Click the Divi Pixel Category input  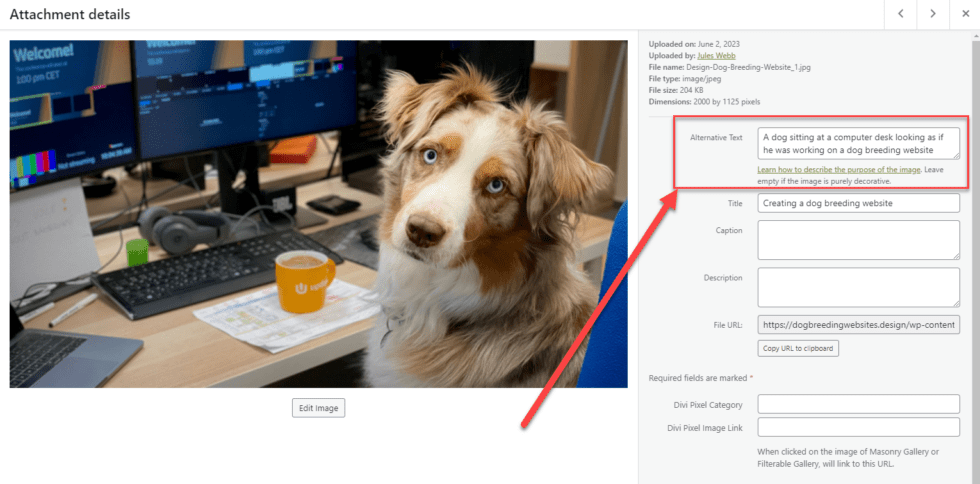click(858, 404)
